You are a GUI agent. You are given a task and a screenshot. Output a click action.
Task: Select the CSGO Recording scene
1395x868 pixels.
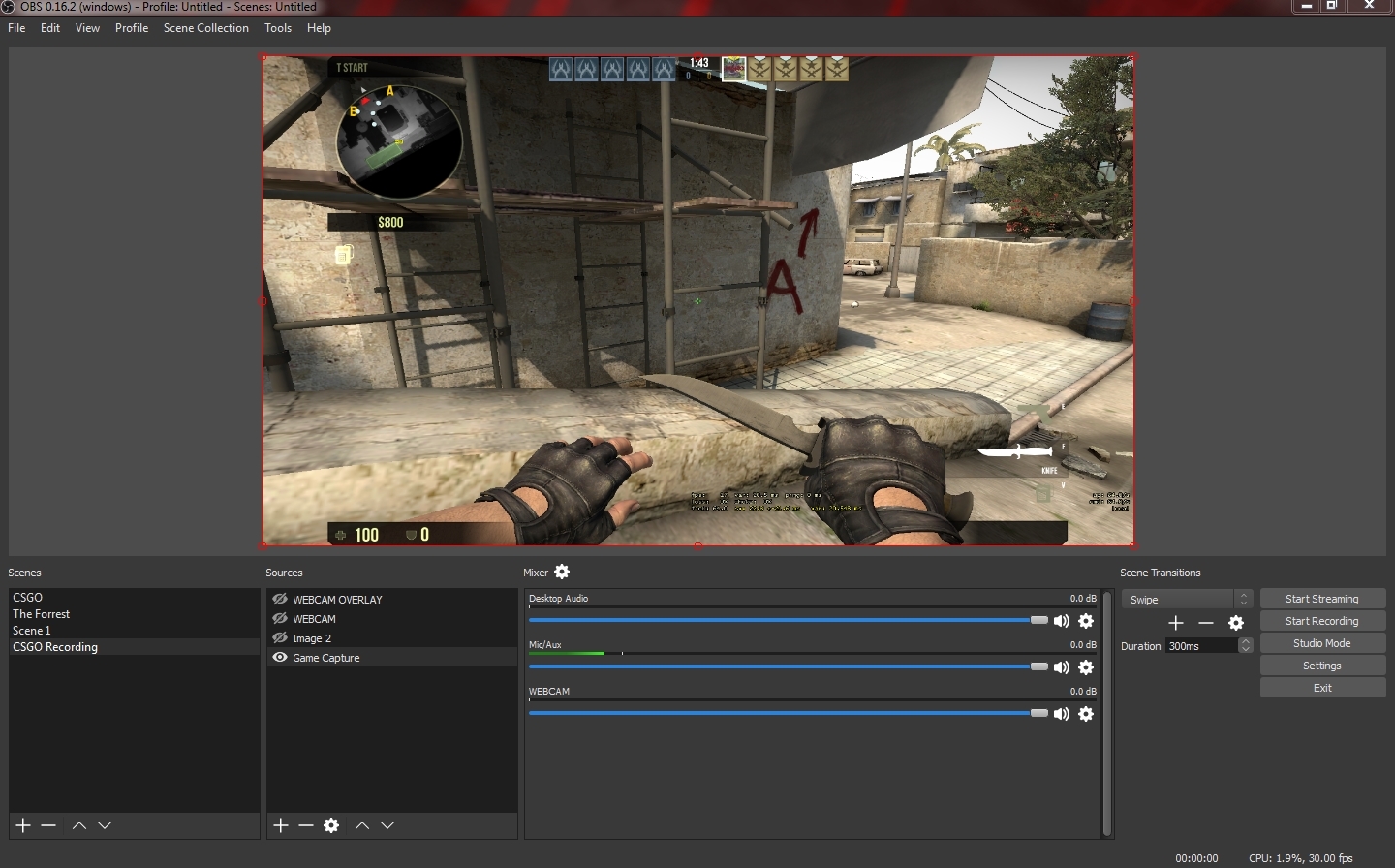(135, 646)
